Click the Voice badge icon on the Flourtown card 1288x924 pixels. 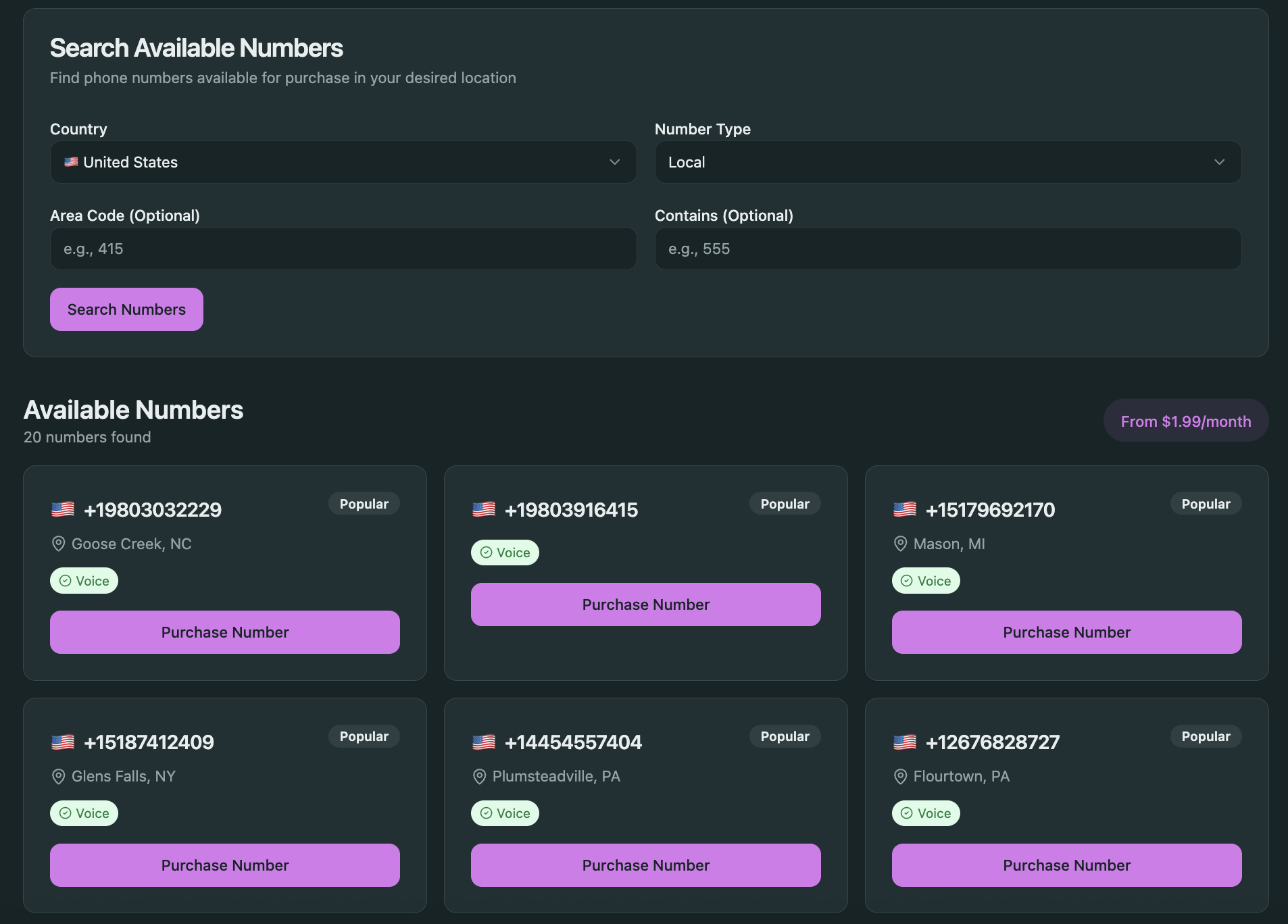pyautogui.click(x=906, y=813)
